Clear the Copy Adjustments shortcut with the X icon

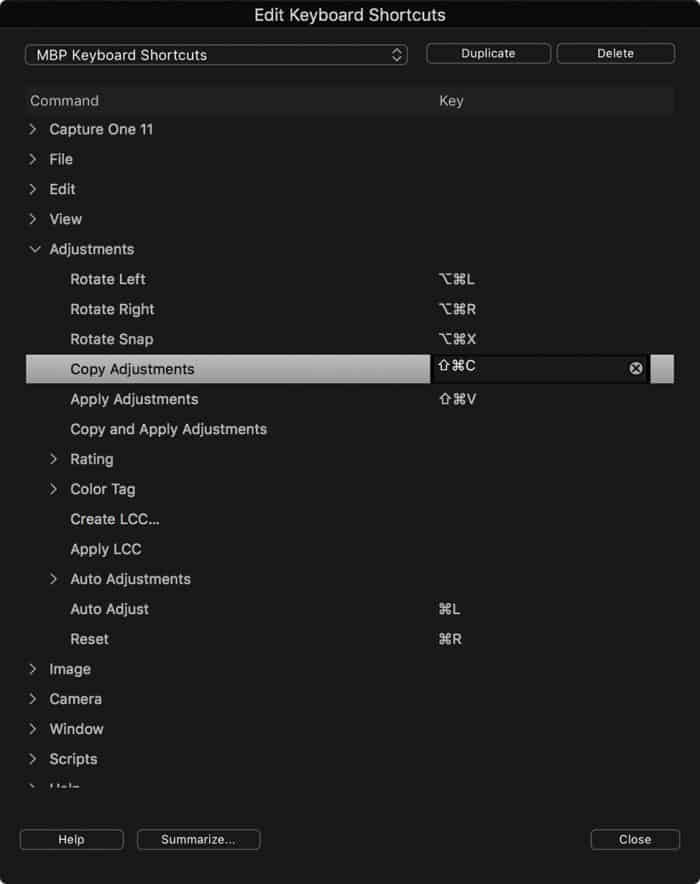[x=635, y=368]
